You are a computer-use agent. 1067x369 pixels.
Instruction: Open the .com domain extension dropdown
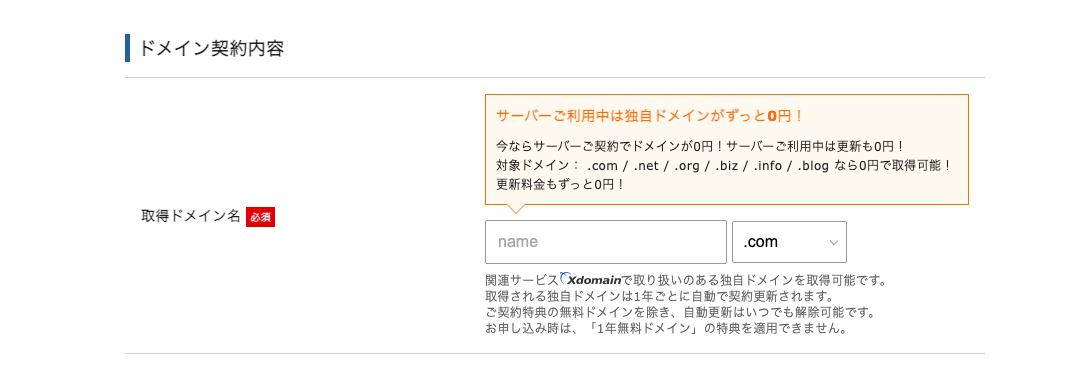pos(789,242)
